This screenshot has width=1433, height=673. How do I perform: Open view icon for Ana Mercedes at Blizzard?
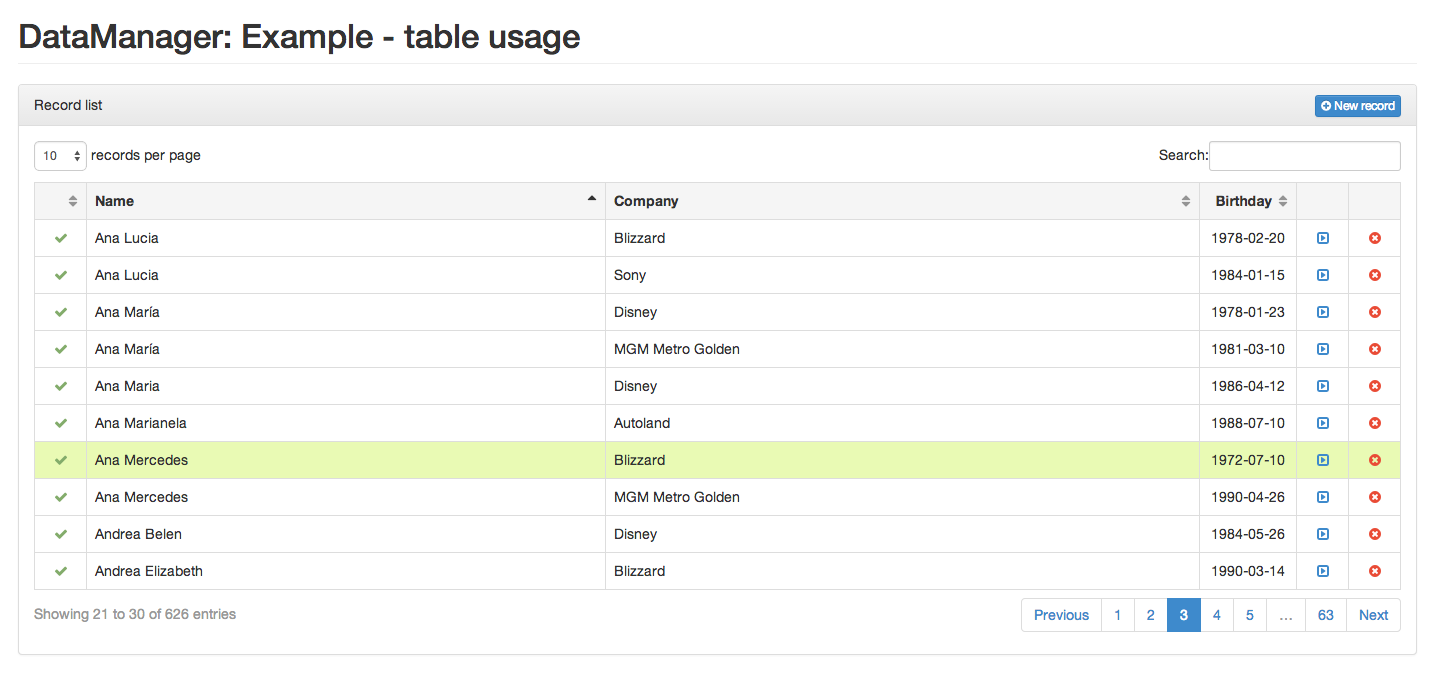click(1322, 460)
